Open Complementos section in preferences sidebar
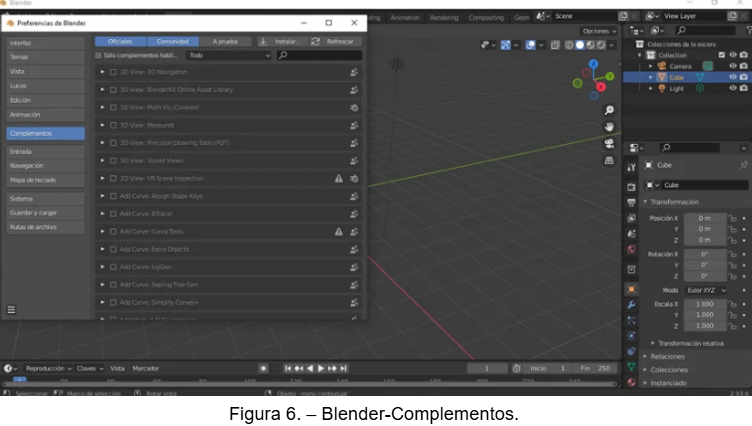 (46, 133)
